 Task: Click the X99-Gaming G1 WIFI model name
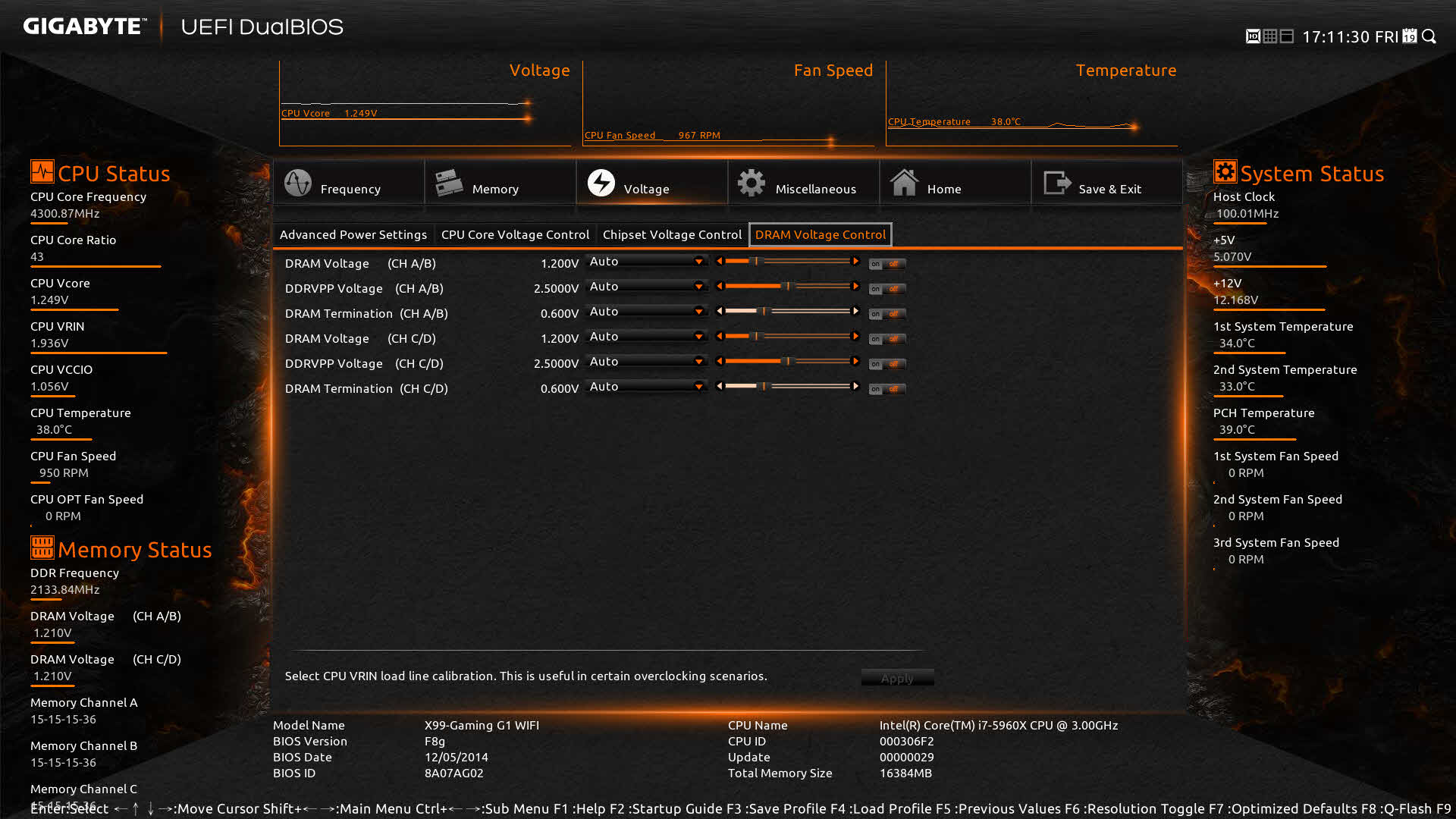[x=482, y=726]
